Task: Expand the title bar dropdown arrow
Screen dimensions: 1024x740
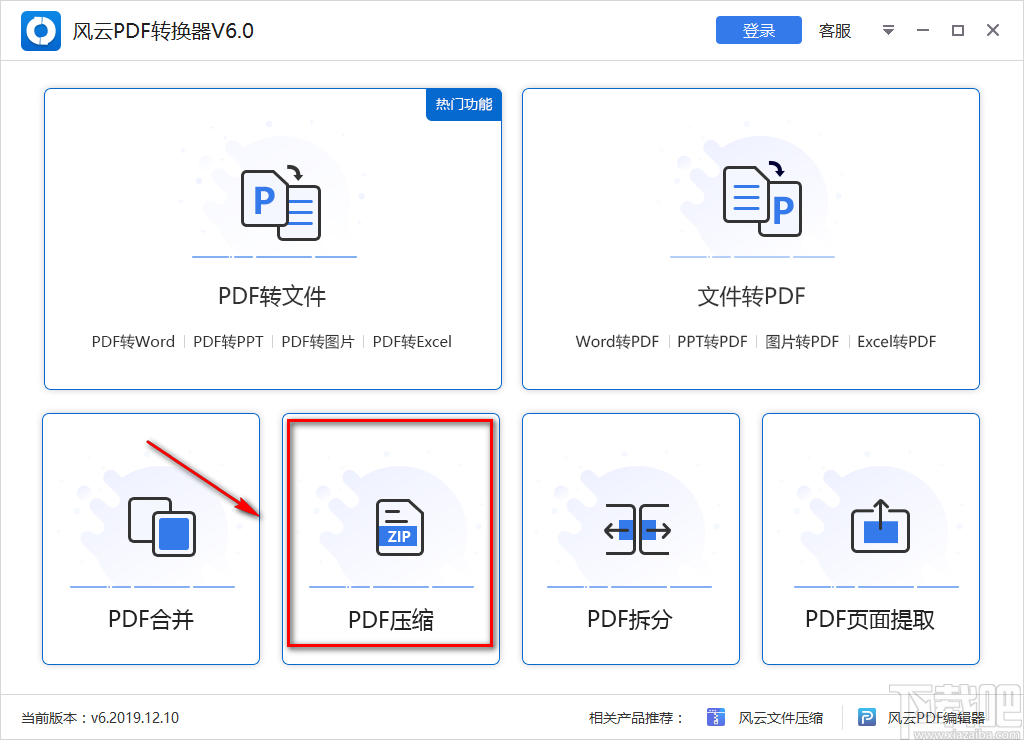Action: [888, 30]
